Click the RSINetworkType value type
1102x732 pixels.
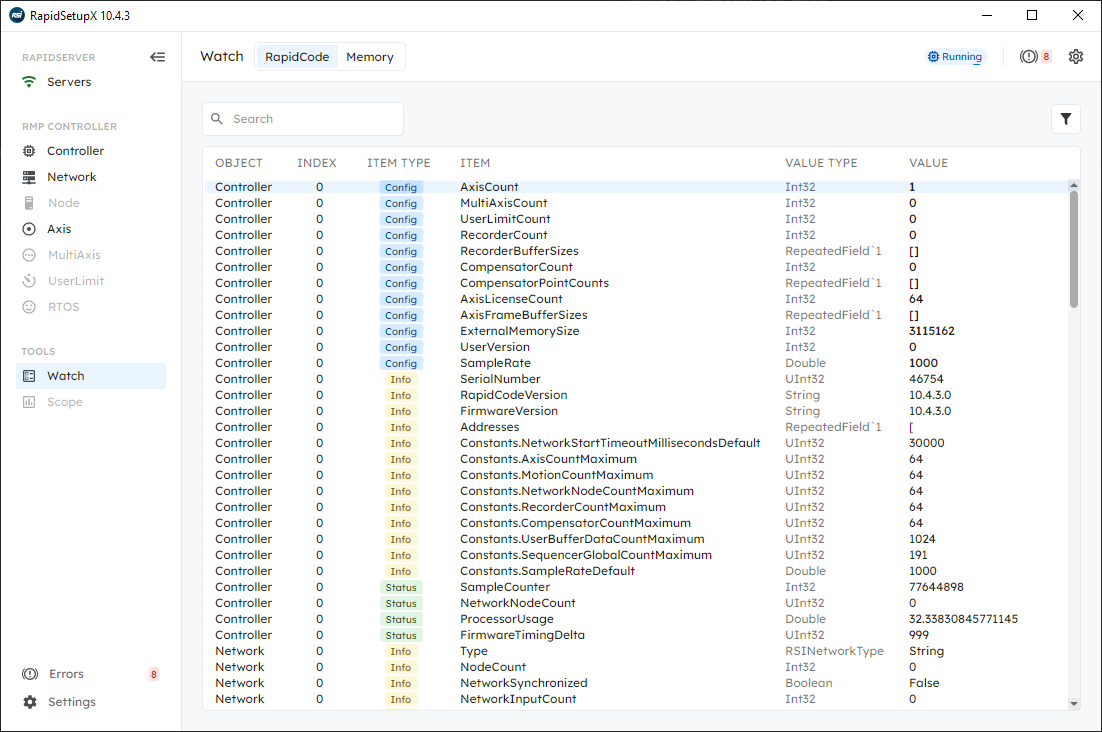(x=834, y=651)
